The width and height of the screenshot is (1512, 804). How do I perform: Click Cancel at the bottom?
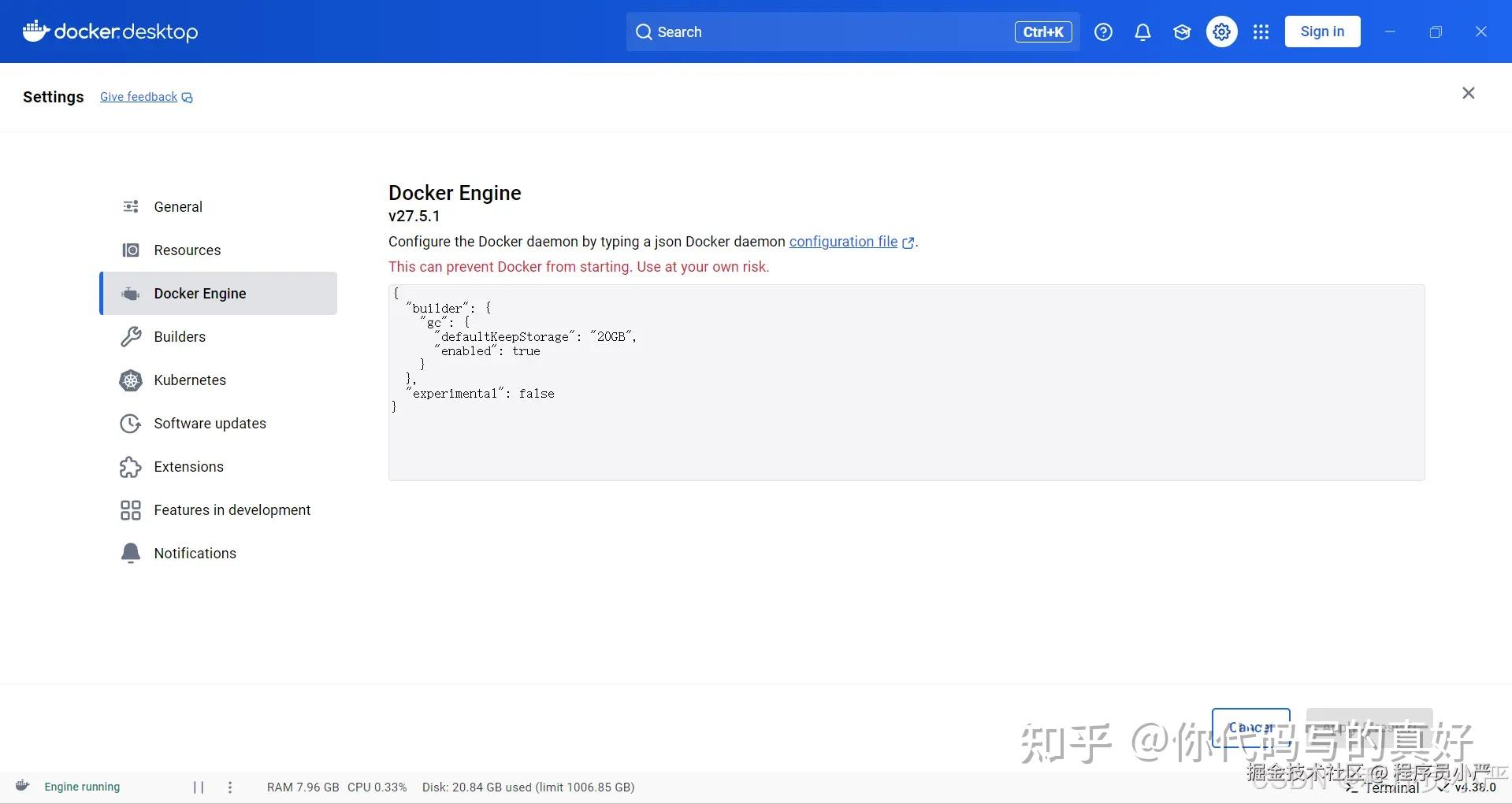pyautogui.click(x=1250, y=728)
